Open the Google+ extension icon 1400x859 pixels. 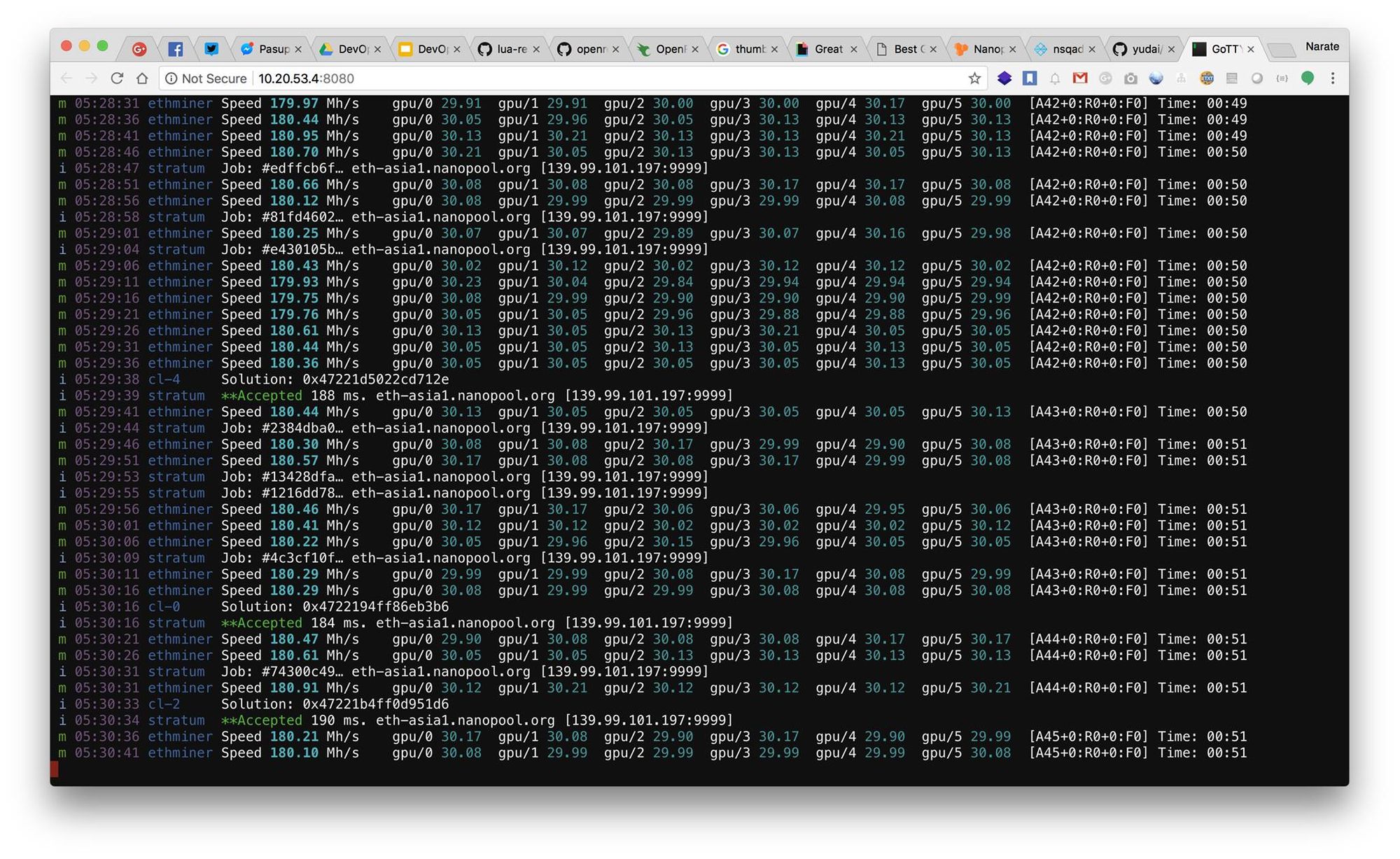pyautogui.click(x=1107, y=78)
